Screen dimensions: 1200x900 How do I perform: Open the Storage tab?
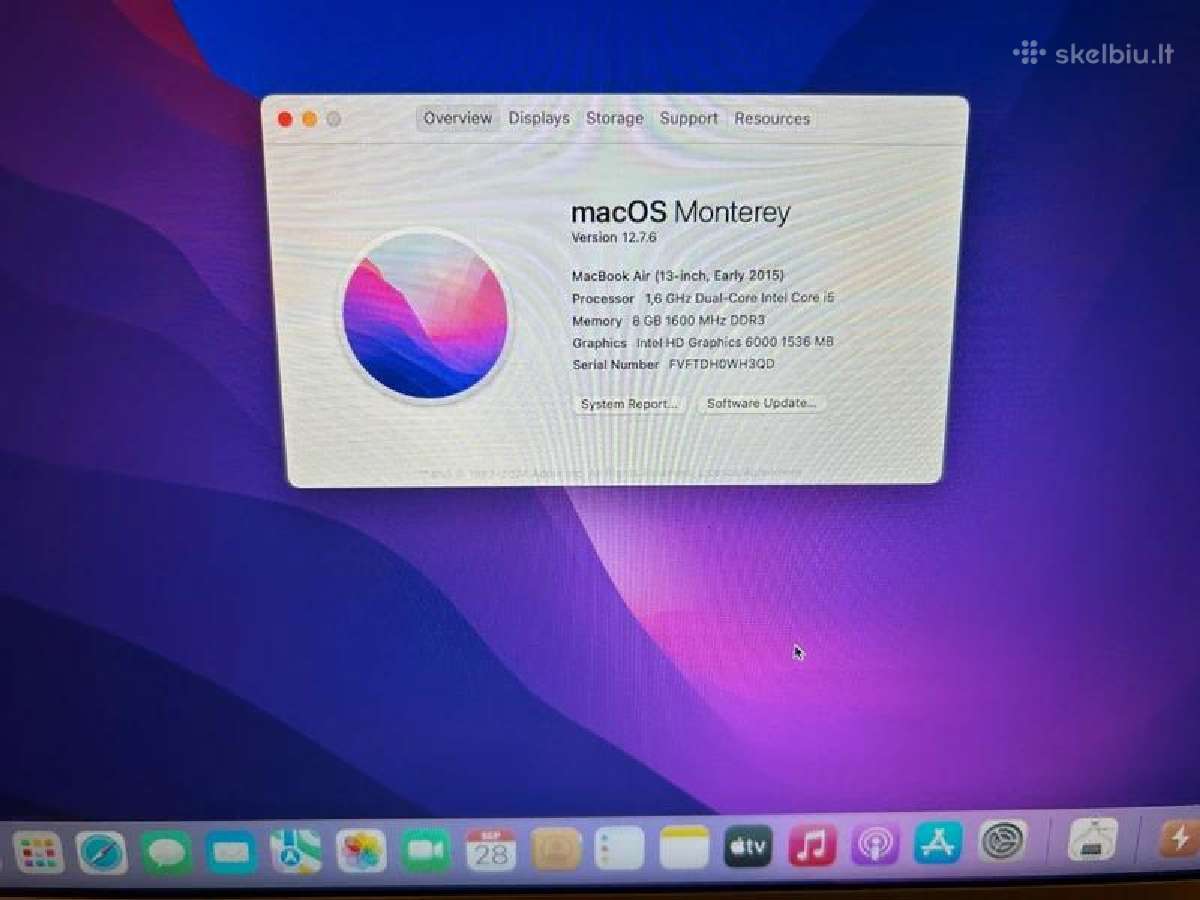614,118
